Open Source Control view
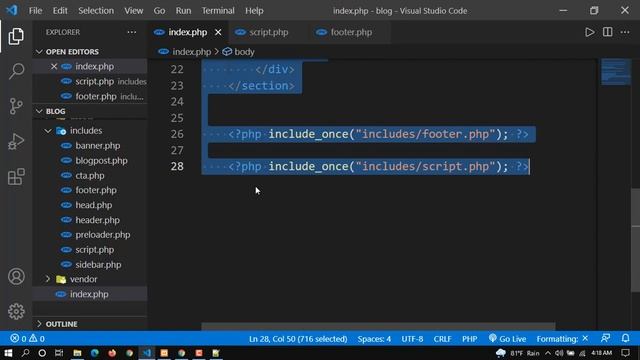The width and height of the screenshot is (640, 360). [16, 106]
